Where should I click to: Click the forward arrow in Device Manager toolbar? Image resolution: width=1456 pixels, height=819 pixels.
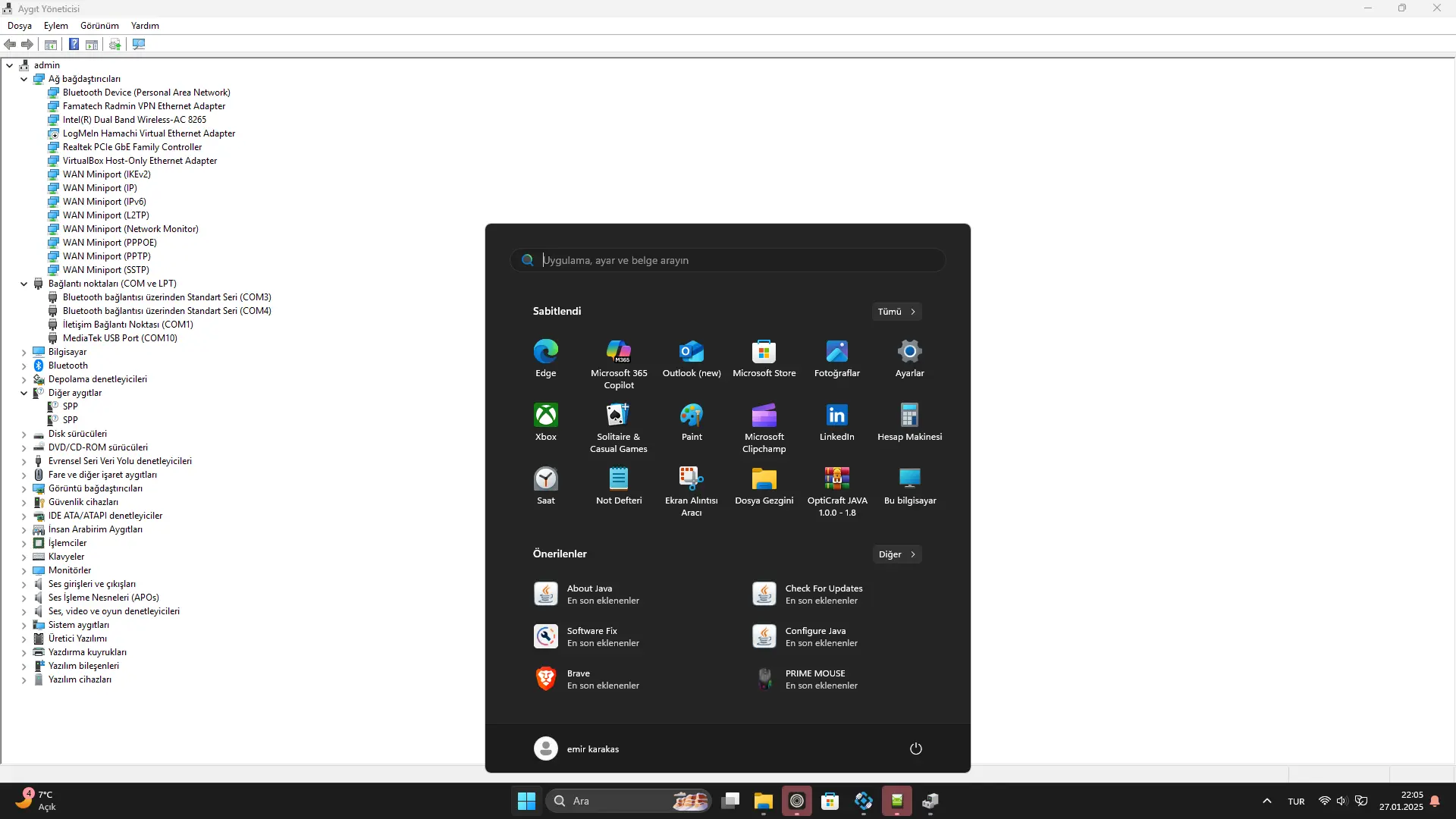click(x=27, y=45)
